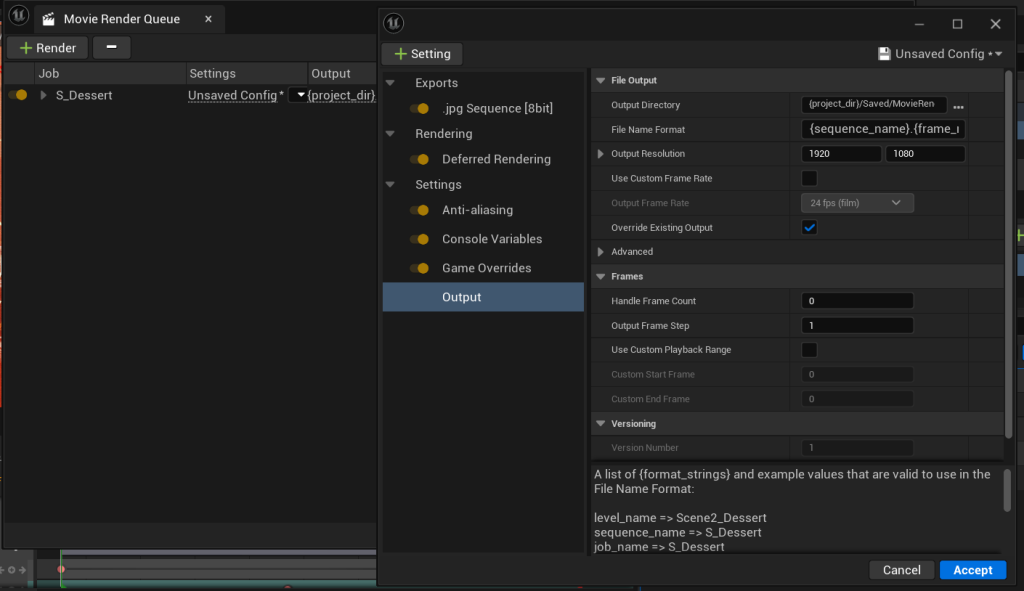Maximize the settings window
Viewport: 1024px width, 591px height.
pyautogui.click(x=957, y=24)
